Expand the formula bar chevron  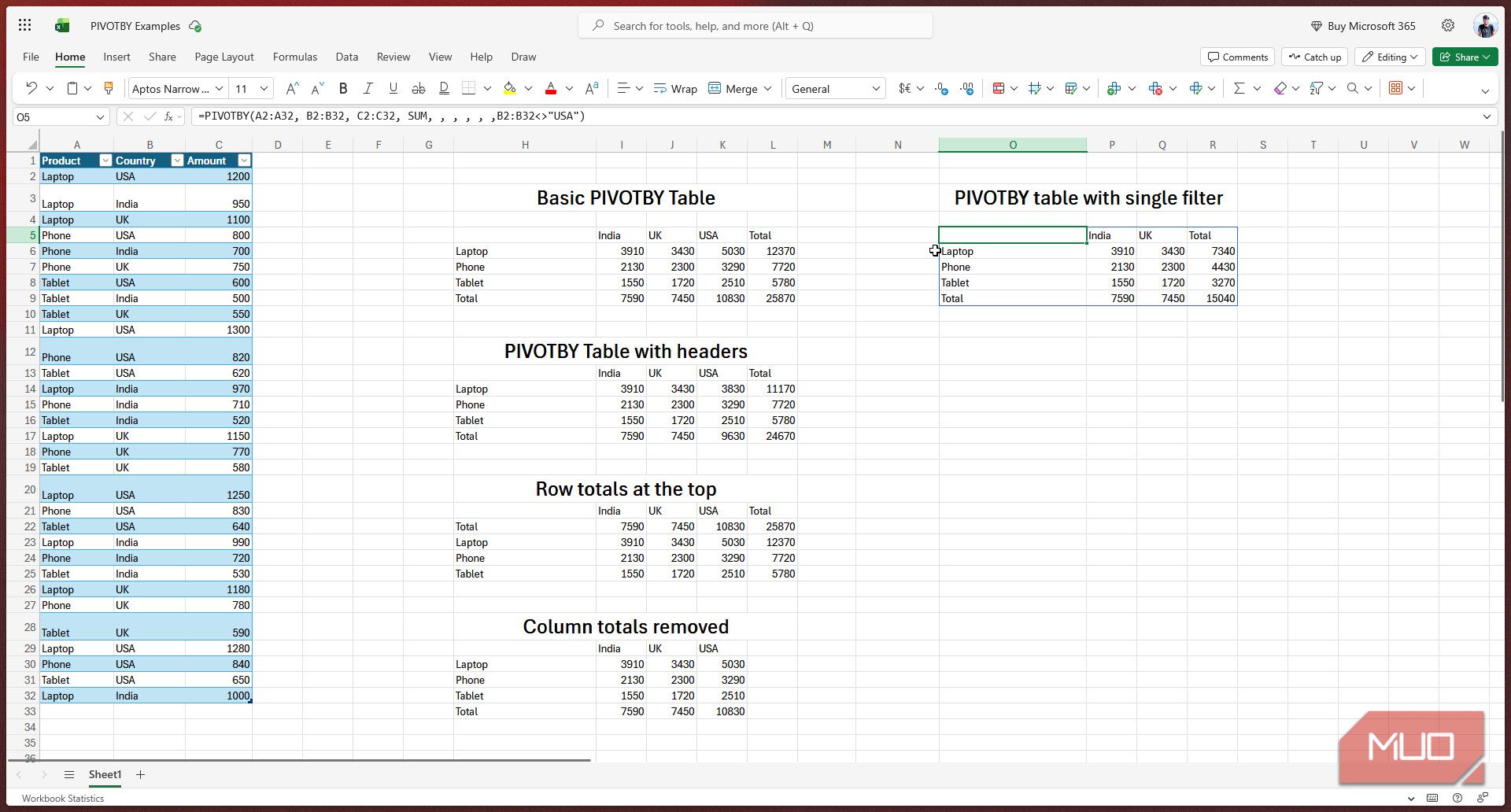[1487, 116]
